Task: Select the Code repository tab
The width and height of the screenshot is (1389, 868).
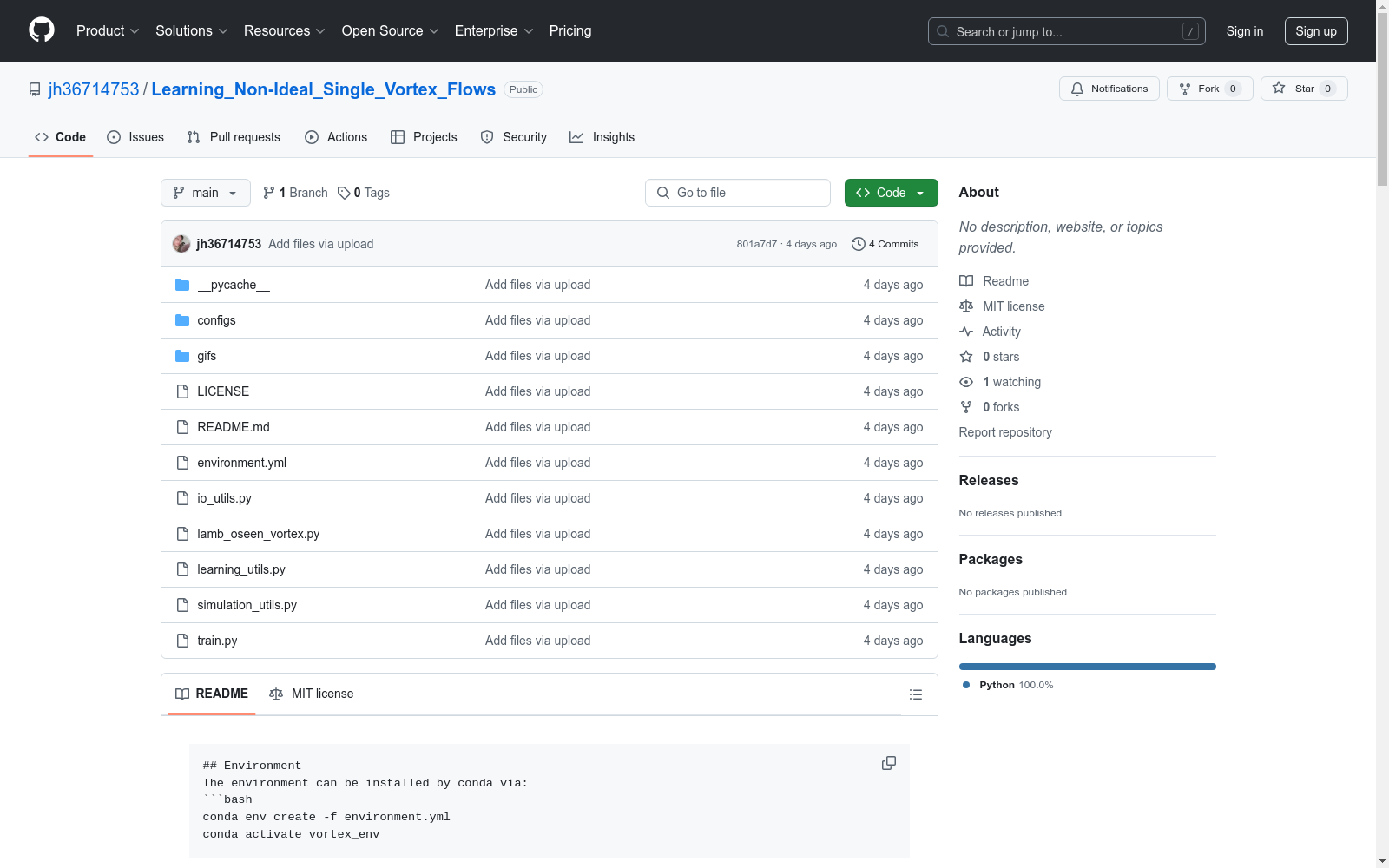Action: pos(61,137)
